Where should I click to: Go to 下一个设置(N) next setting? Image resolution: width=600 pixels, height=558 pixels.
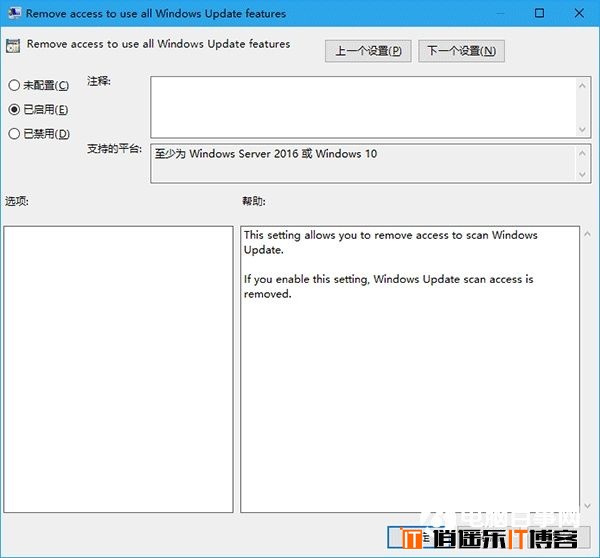click(x=461, y=51)
